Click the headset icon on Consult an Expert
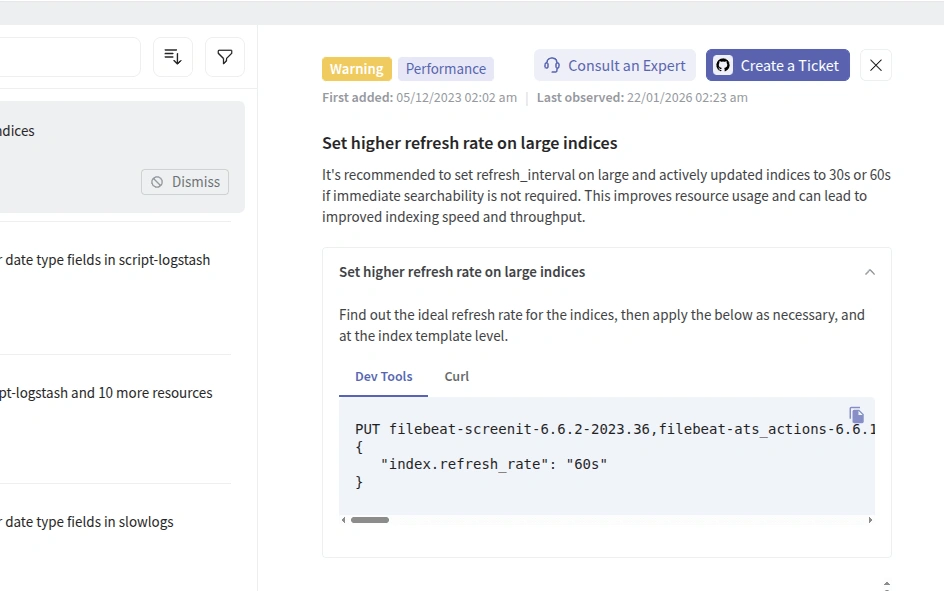This screenshot has width=944, height=591. coord(552,64)
